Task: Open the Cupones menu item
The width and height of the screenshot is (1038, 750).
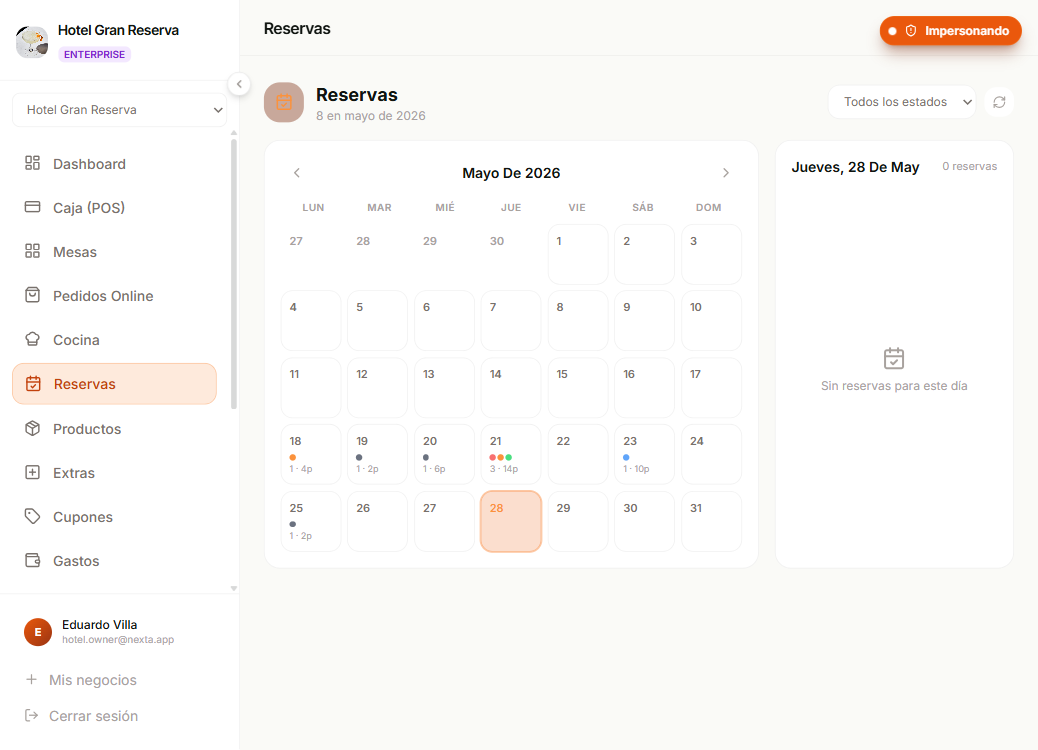Action: [115, 517]
